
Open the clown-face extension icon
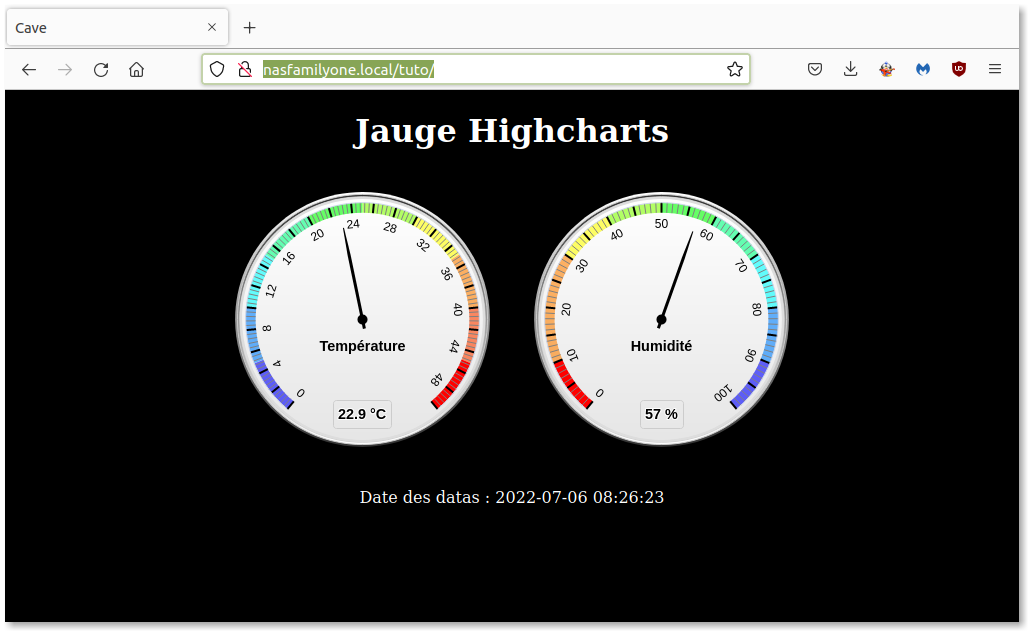click(x=886, y=69)
